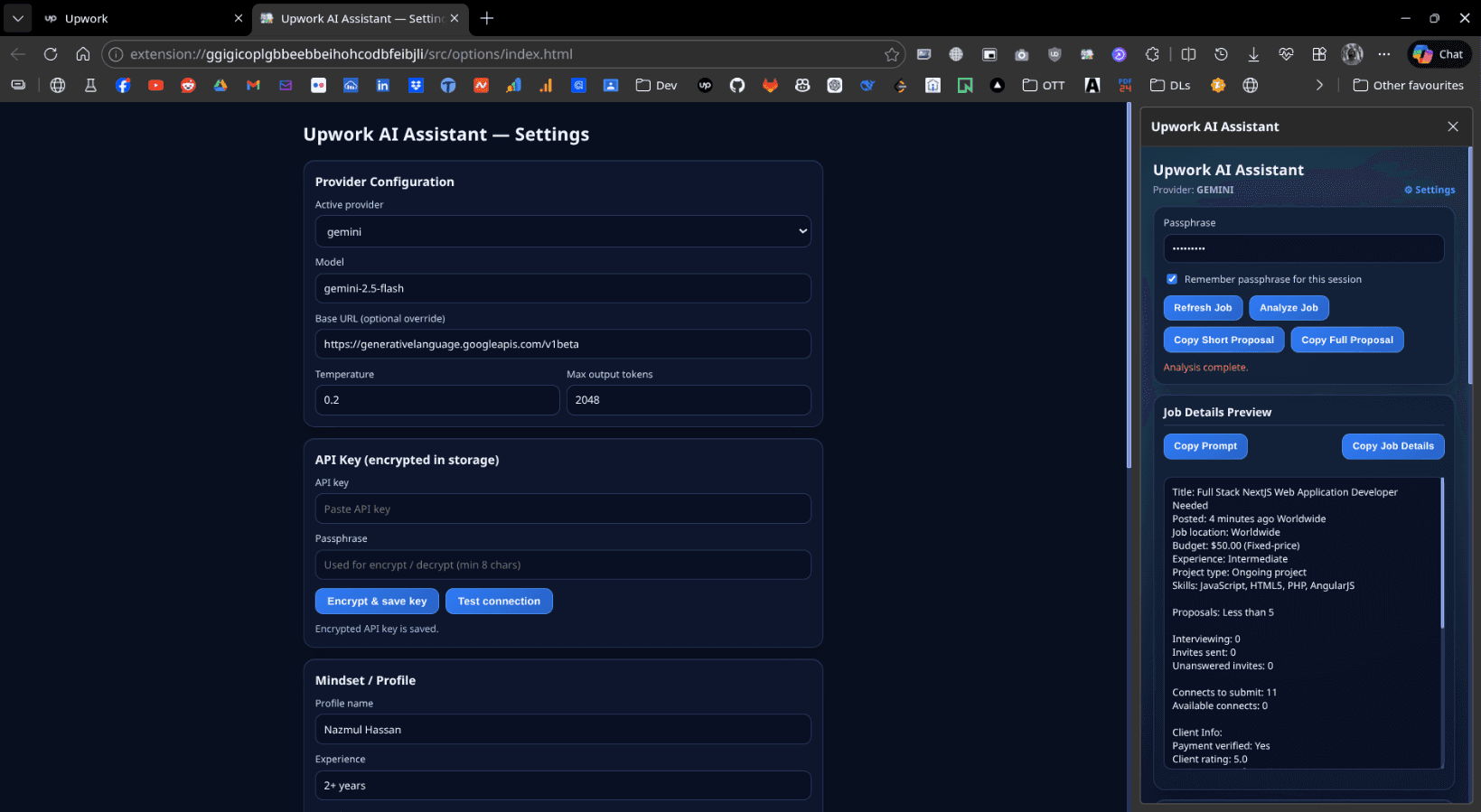The width and height of the screenshot is (1481, 812).
Task: Open the Dev bookmarks folder
Action: 657,85
